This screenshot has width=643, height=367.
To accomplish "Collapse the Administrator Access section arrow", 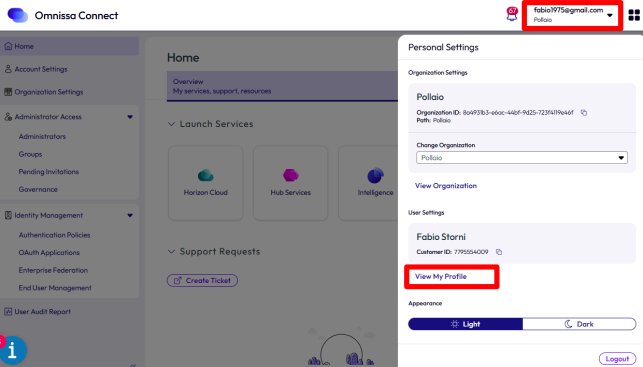I will [130, 117].
